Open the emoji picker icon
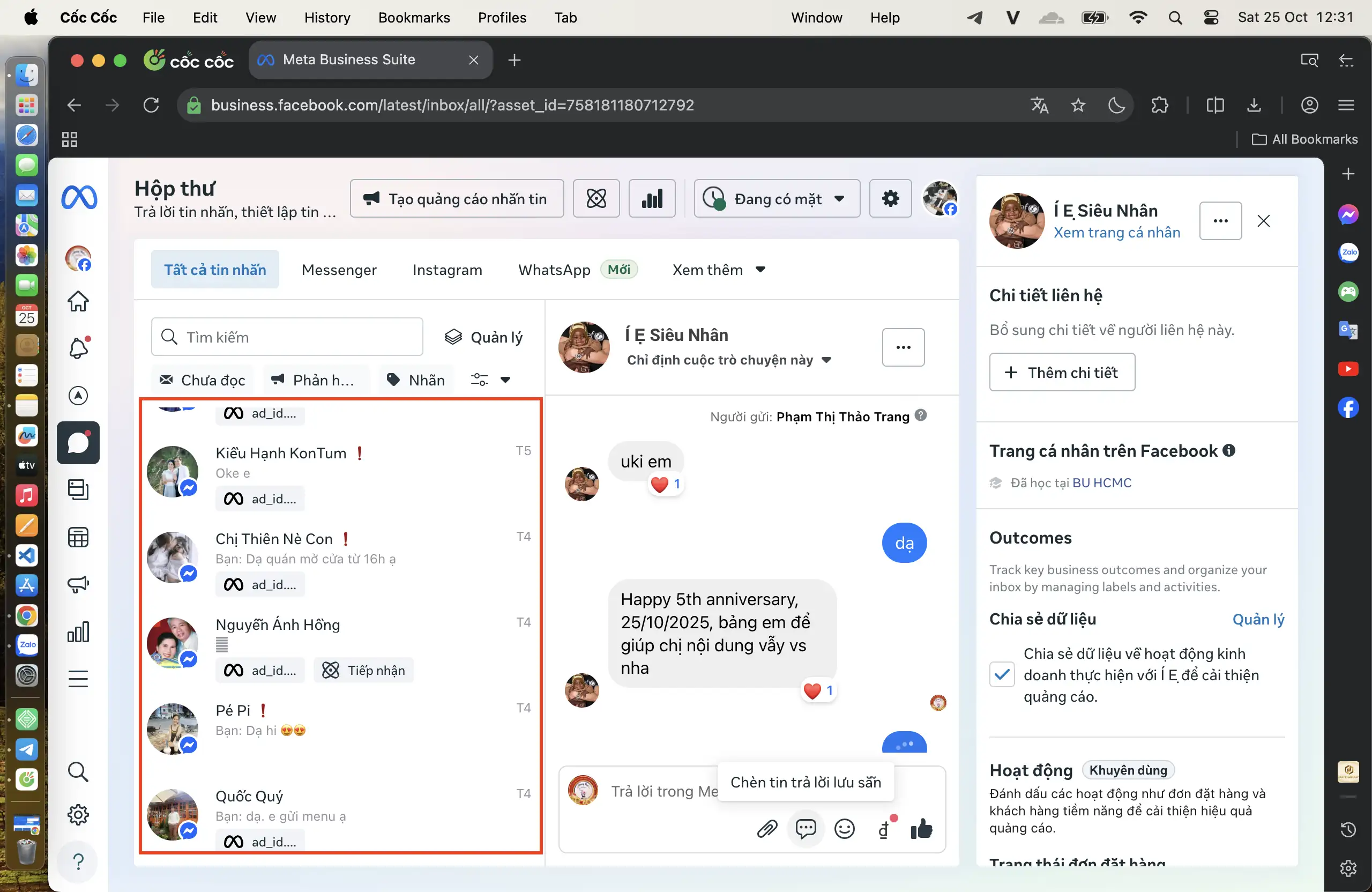Viewport: 1372px width, 892px height. tap(845, 829)
